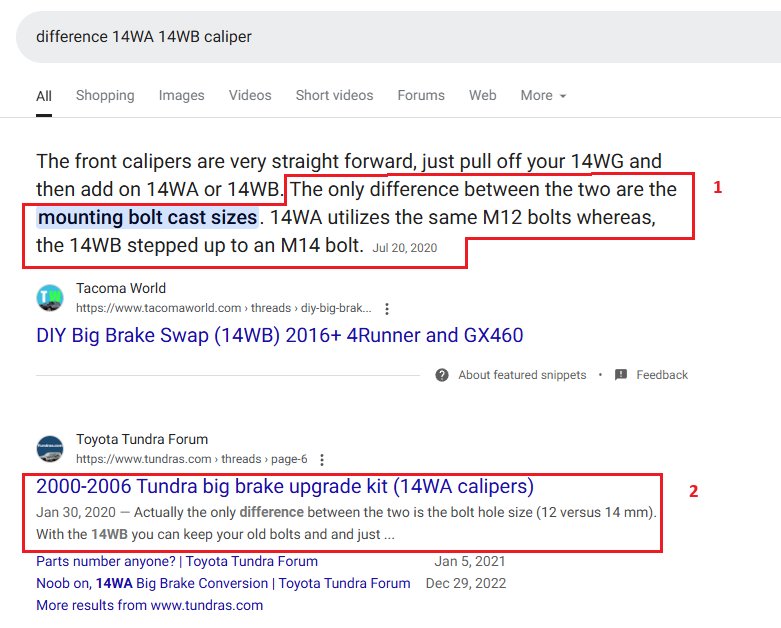Open Noob on, 14WA Big Brake Conversion sitelink
This screenshot has width=781, height=628.
(x=223, y=583)
